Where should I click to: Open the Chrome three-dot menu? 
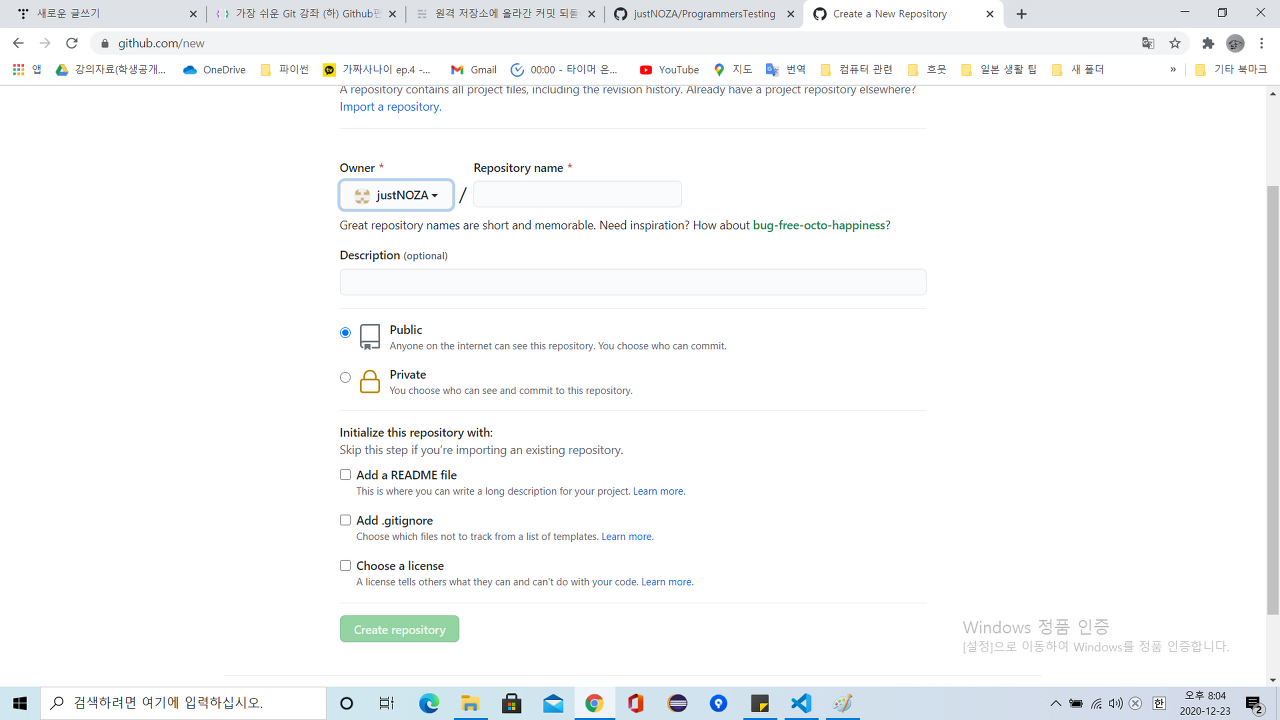click(x=1262, y=43)
